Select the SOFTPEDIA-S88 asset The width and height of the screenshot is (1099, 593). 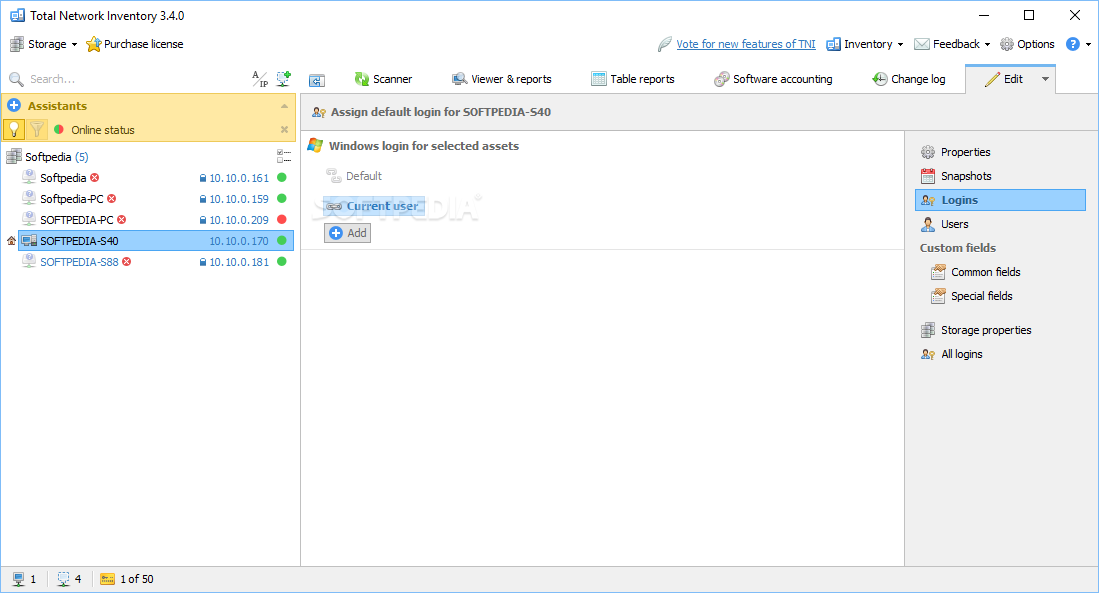point(156,262)
